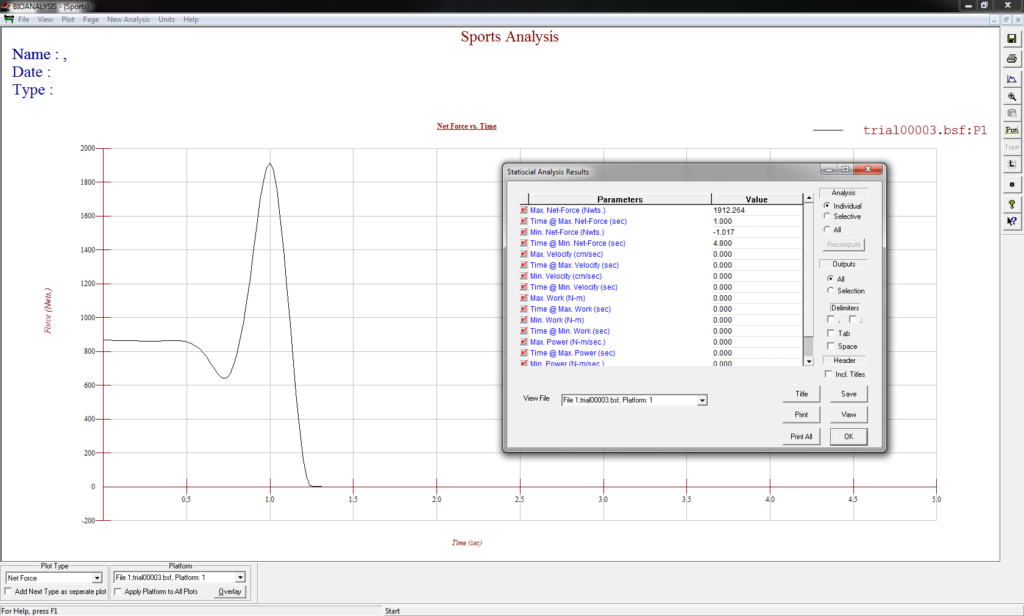Viewport: 1024px width, 616px height.
Task: Enable the Tab delimiter checkbox
Action: (x=831, y=333)
